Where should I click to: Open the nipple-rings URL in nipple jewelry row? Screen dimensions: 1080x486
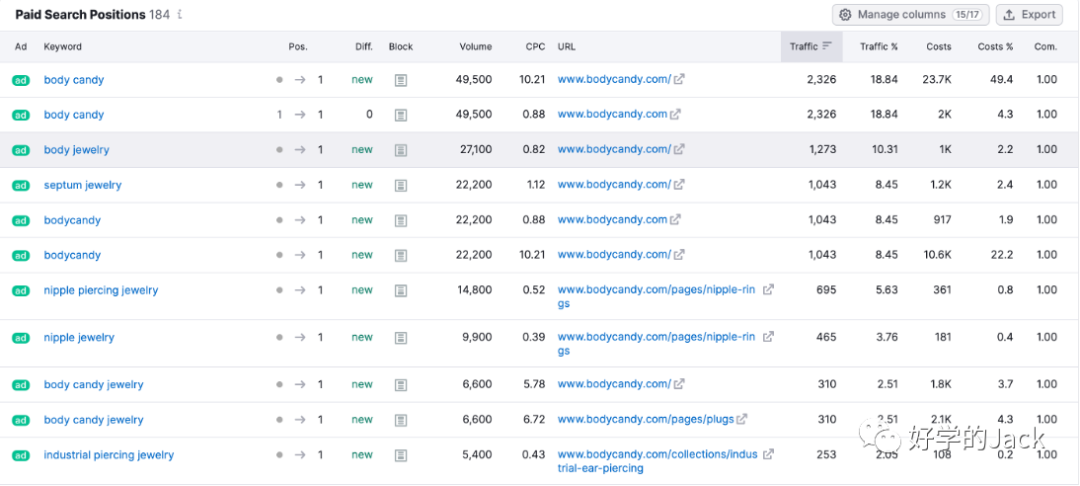(656, 344)
